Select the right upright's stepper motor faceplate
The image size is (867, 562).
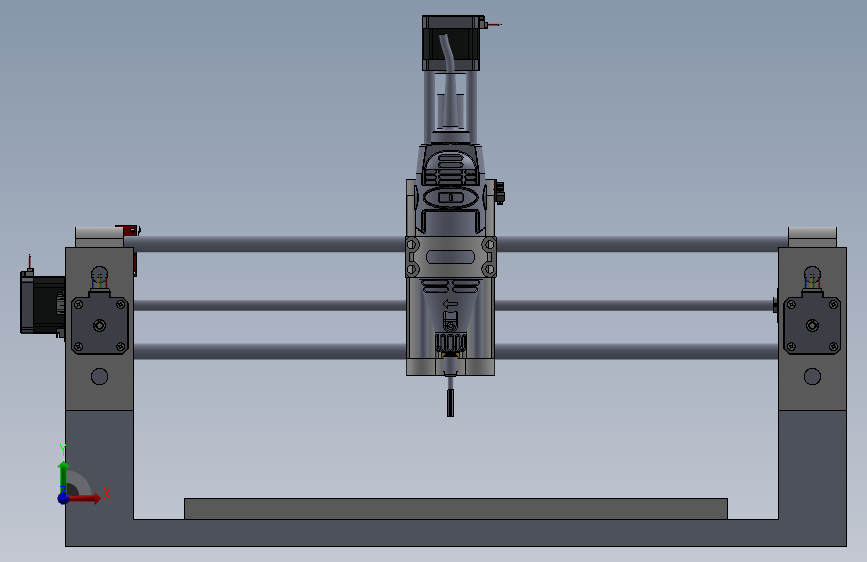812,325
